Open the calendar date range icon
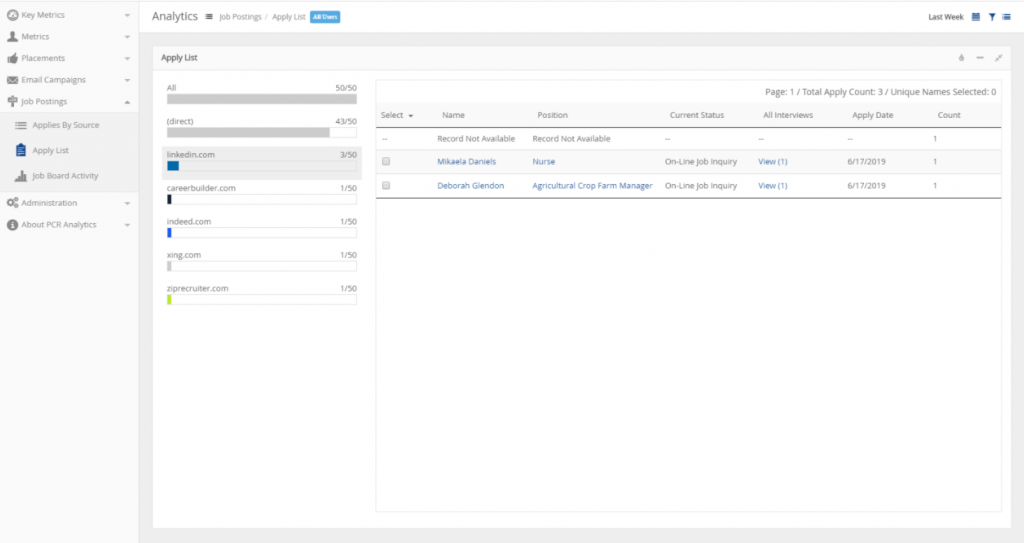 pos(976,17)
